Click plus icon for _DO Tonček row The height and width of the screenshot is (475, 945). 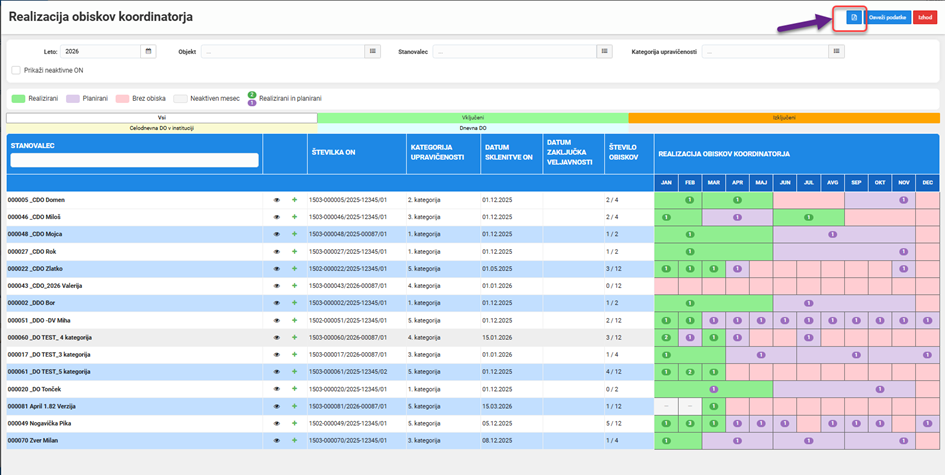pyautogui.click(x=295, y=389)
